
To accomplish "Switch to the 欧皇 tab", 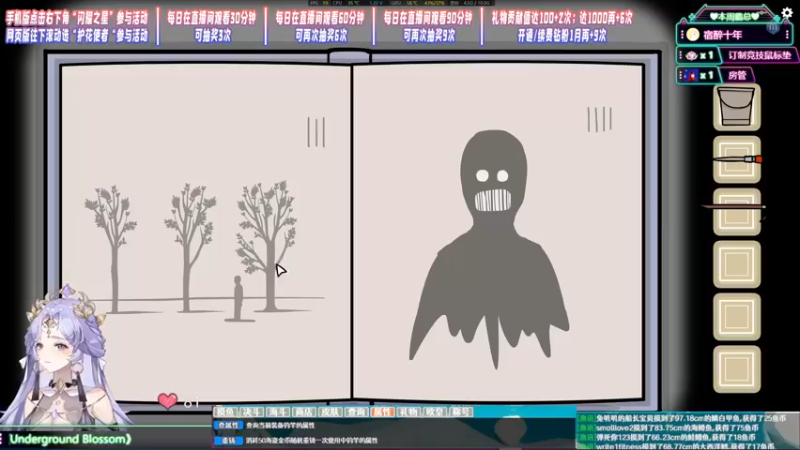I will pos(435,412).
